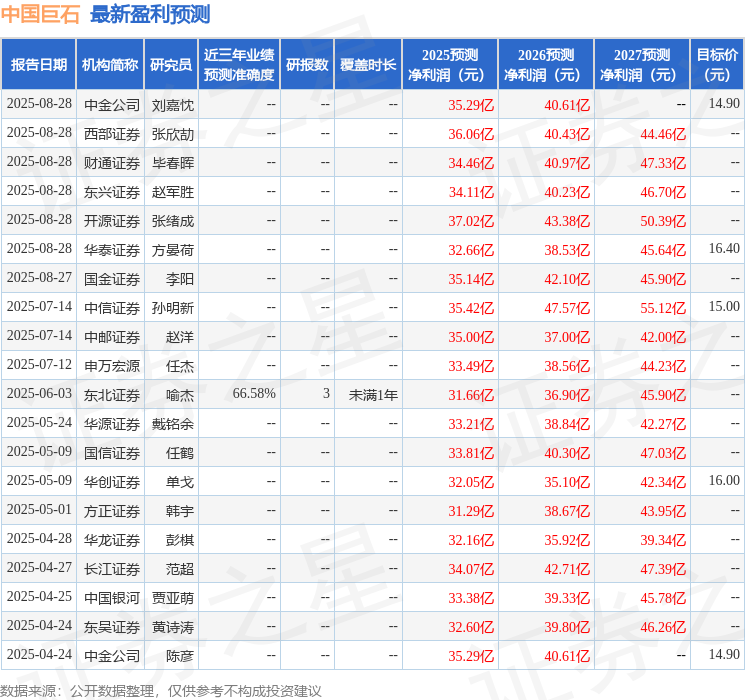The width and height of the screenshot is (745, 700).
Task: Click institution 国信证券
Action: point(112,453)
